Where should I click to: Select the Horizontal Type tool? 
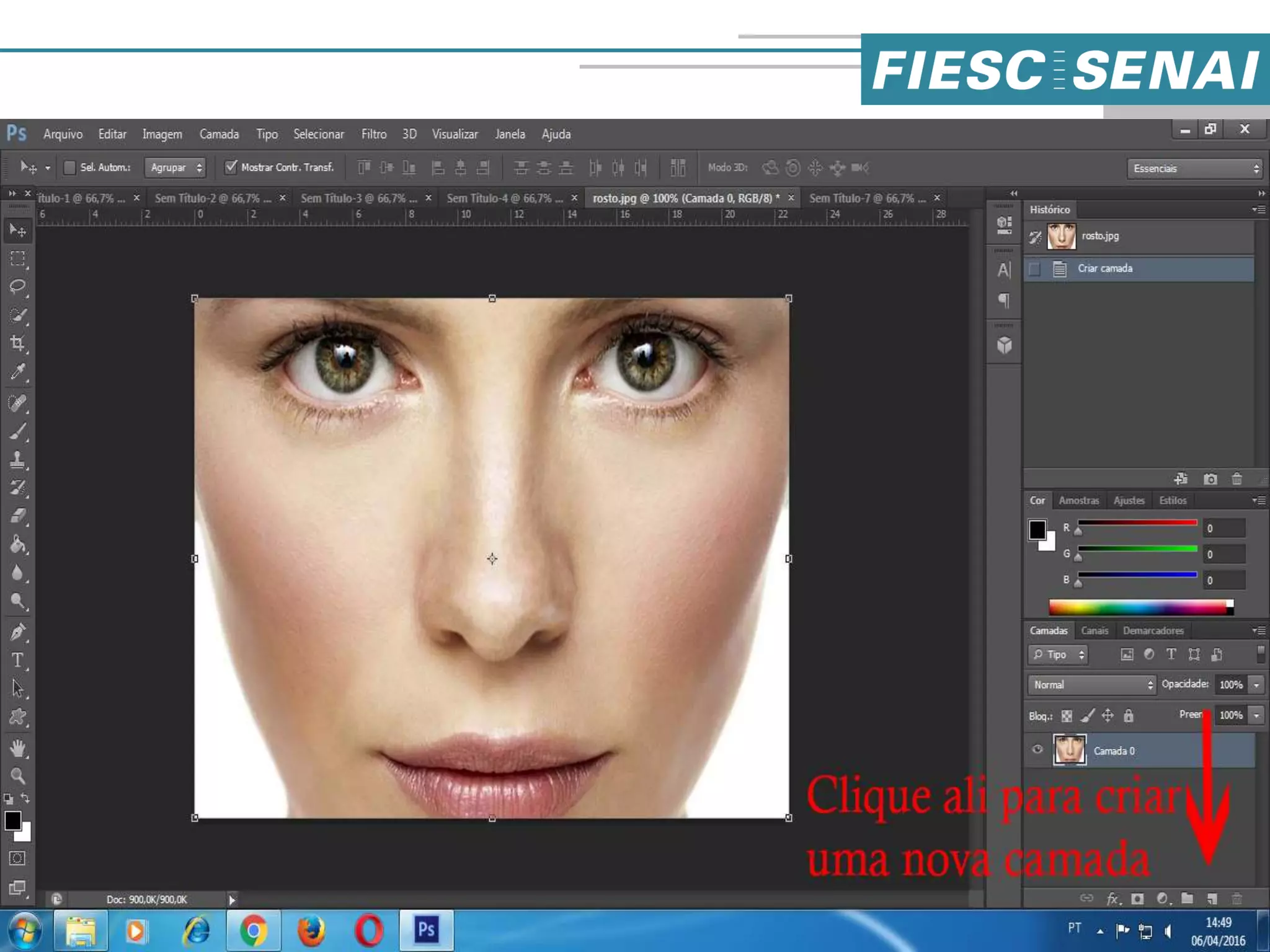[18, 660]
